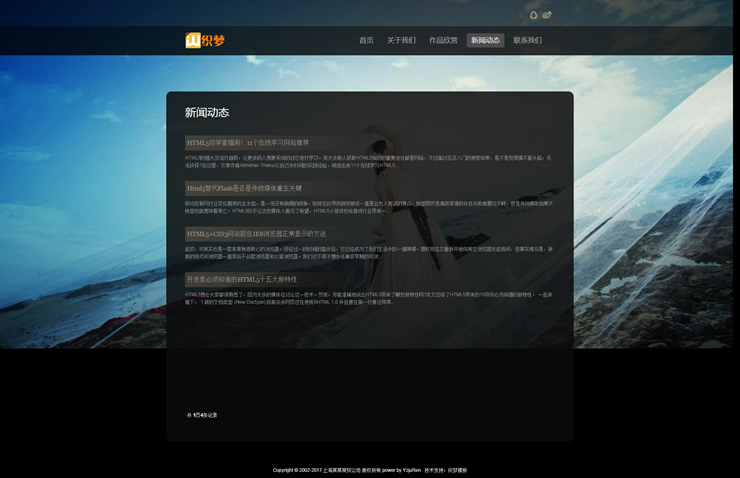Click summary text under IE8 compatibility article
740x478 pixels.
tap(367, 252)
